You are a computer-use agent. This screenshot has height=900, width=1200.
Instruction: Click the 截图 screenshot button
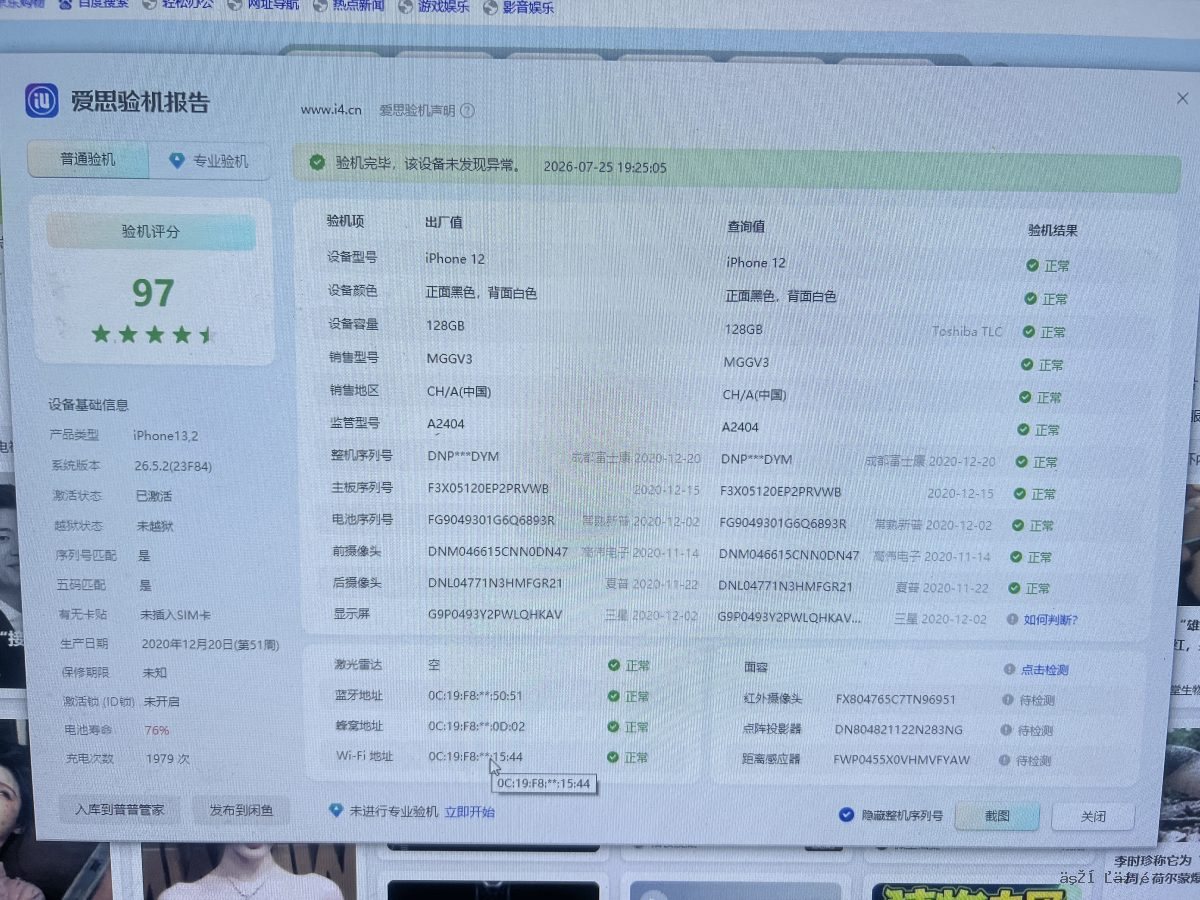[x=997, y=816]
